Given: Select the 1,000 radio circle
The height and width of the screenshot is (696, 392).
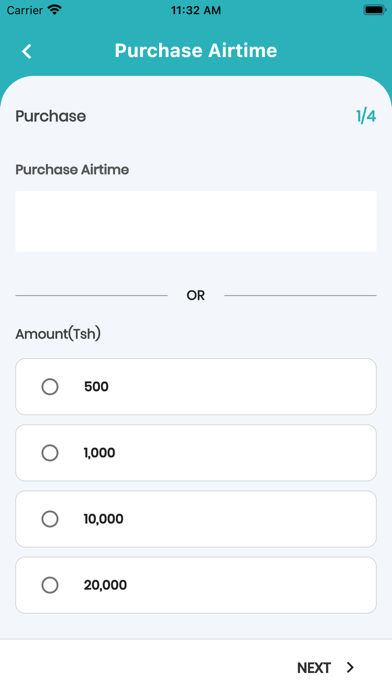Looking at the screenshot, I should (50, 453).
